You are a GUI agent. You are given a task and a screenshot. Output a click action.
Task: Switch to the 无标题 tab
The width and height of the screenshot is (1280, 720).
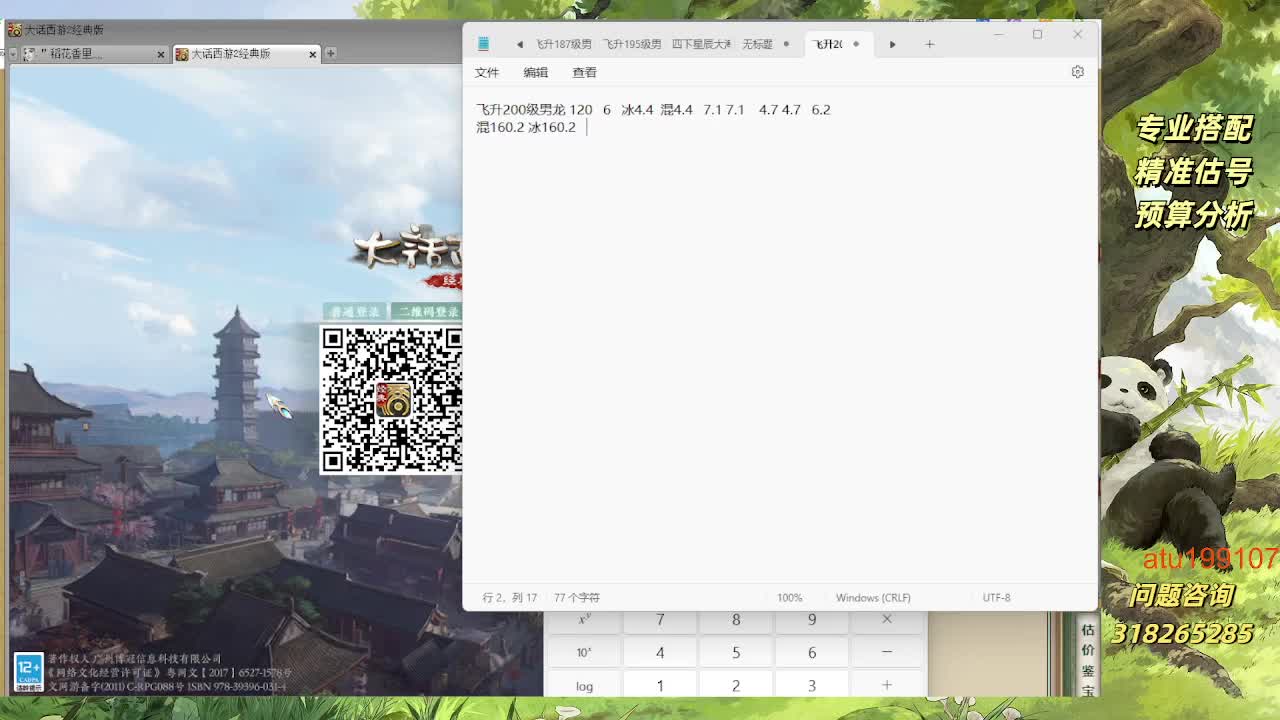pos(757,44)
